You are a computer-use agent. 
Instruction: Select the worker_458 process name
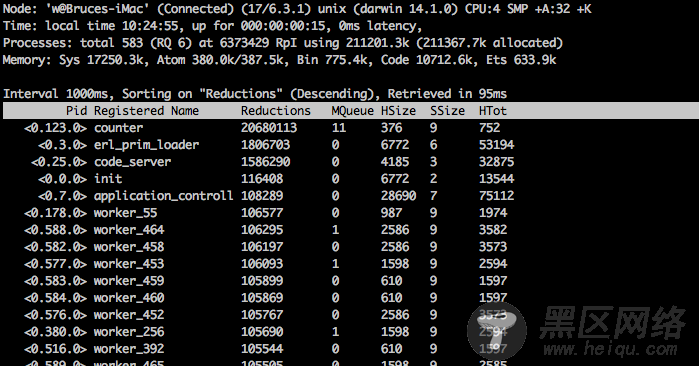click(129, 247)
